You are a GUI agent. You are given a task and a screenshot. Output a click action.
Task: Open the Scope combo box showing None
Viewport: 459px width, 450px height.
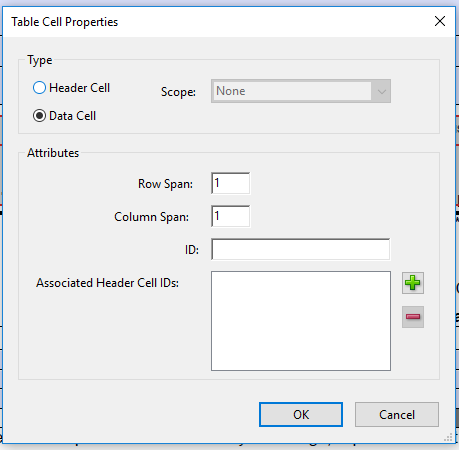301,91
